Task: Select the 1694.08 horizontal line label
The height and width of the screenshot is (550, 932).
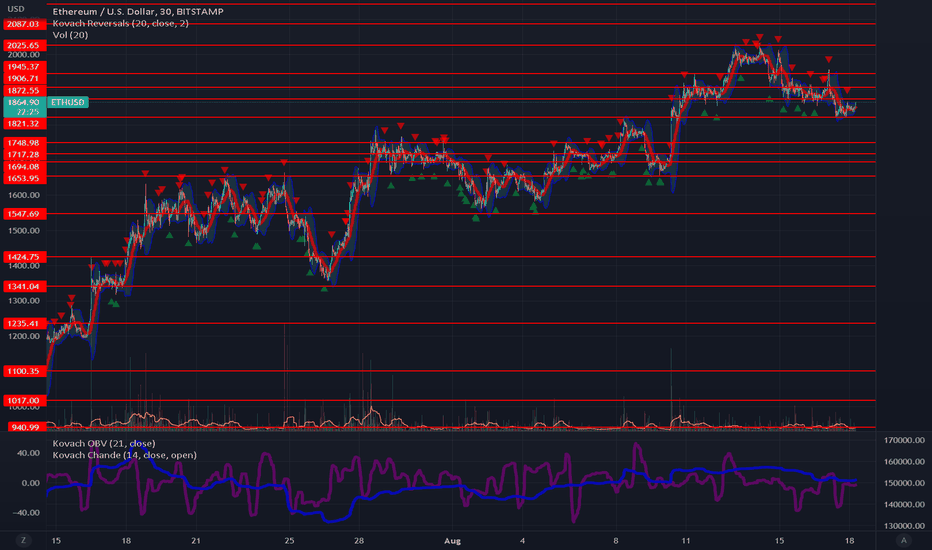Action: pyautogui.click(x=24, y=166)
